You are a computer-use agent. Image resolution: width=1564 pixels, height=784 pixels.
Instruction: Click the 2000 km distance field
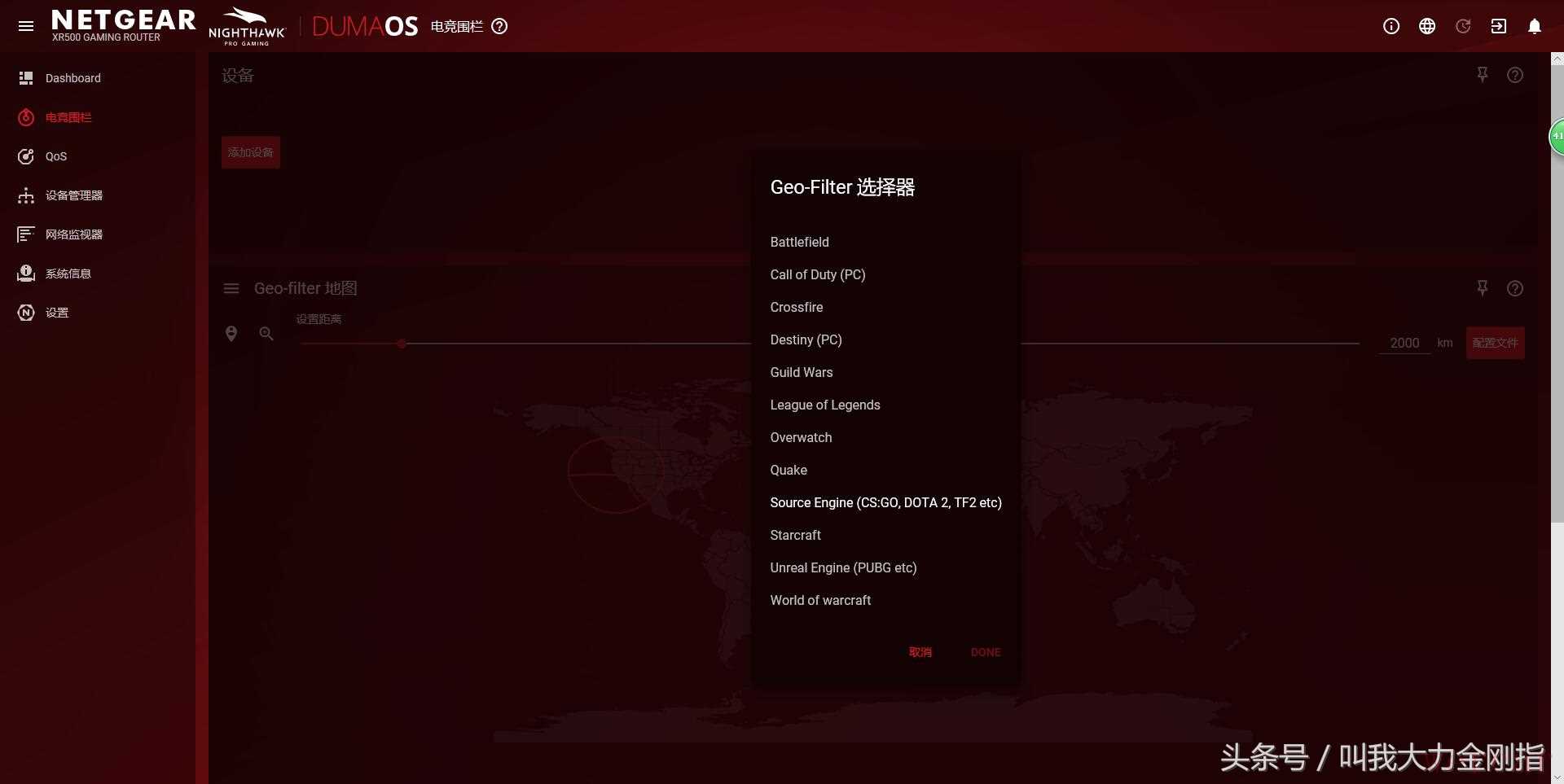pos(1404,343)
